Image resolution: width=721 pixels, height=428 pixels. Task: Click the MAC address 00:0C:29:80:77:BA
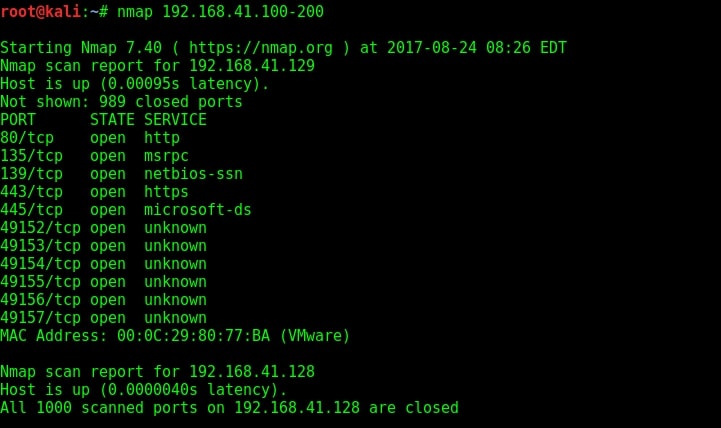tap(194, 336)
